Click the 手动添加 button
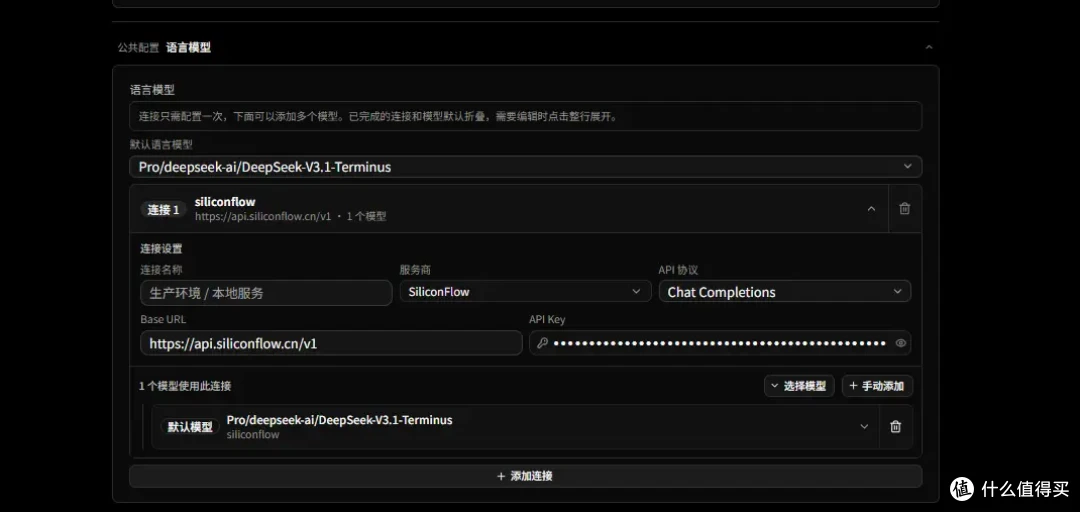This screenshot has width=1080, height=512. coord(877,386)
